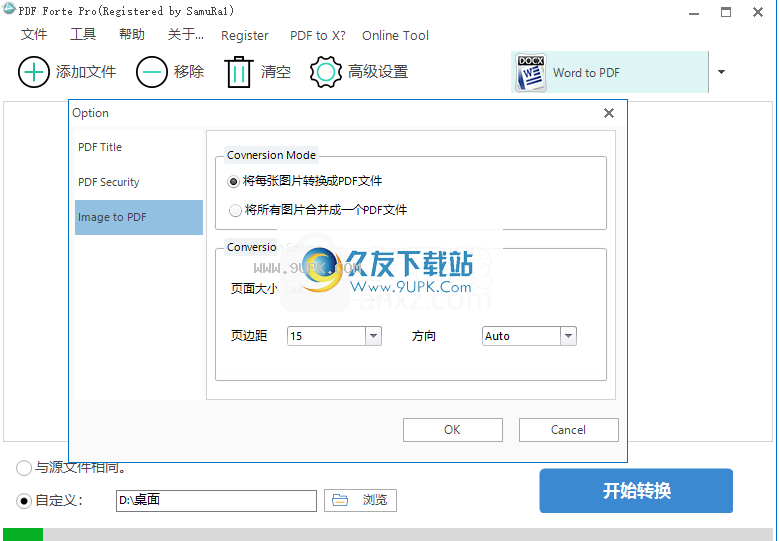Close the Option dialog
This screenshot has height=541, width=780.
pyautogui.click(x=608, y=113)
